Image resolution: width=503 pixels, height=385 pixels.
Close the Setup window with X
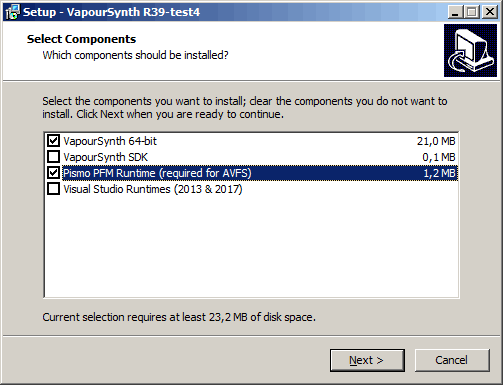(490, 12)
